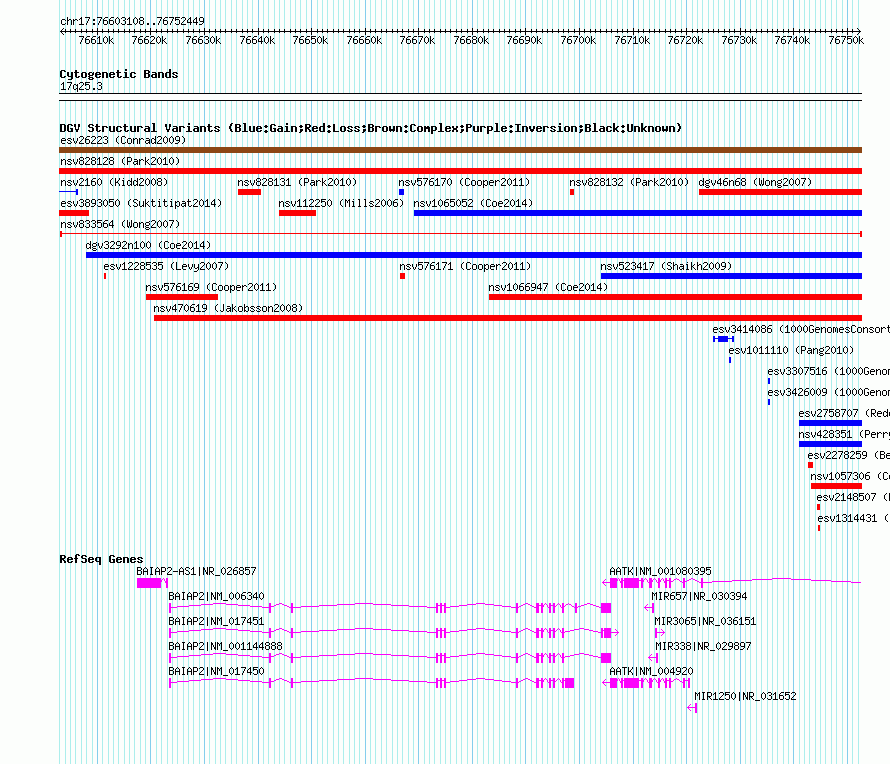This screenshot has height=764, width=890.
Task: Open the AATK|NM_001080395 gene label
Action: (660, 571)
